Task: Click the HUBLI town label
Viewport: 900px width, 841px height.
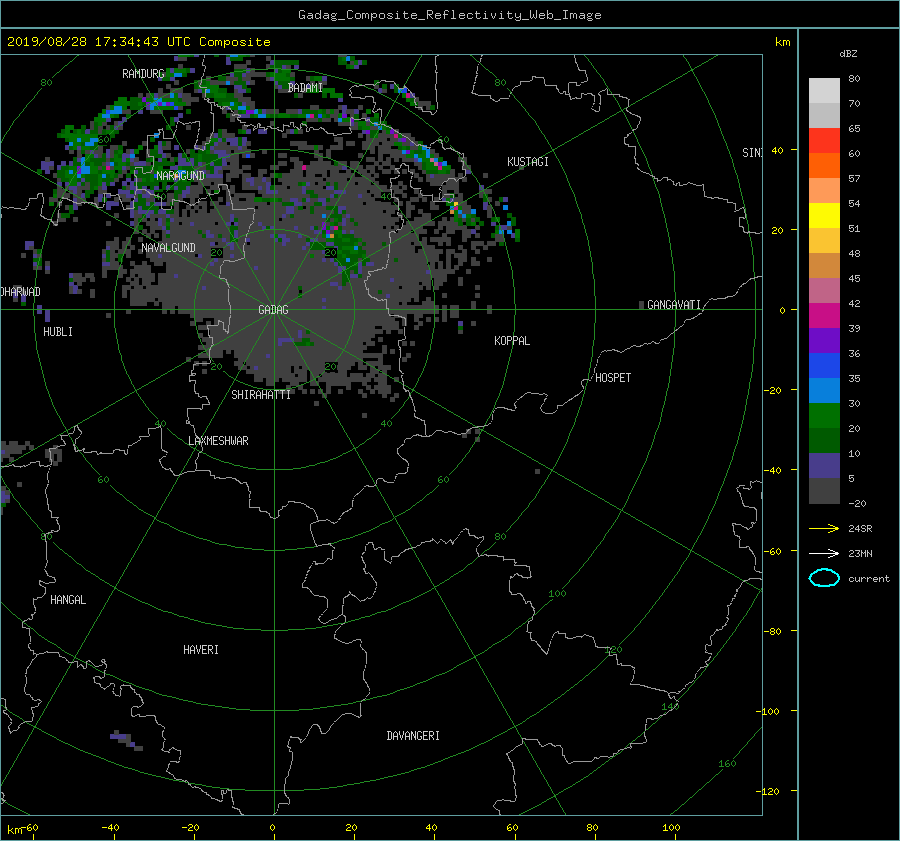Action: [58, 332]
